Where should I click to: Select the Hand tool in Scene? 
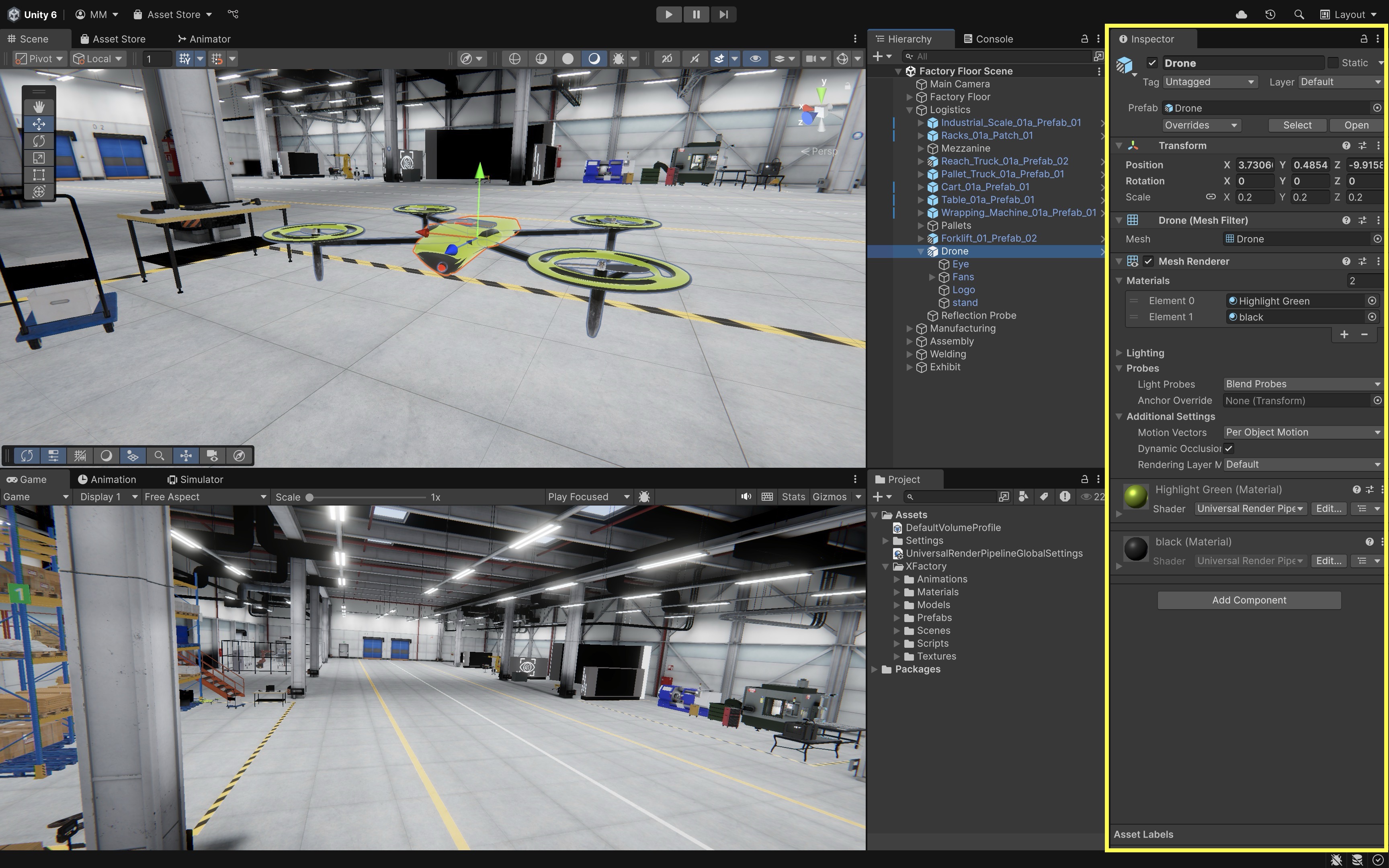point(39,107)
